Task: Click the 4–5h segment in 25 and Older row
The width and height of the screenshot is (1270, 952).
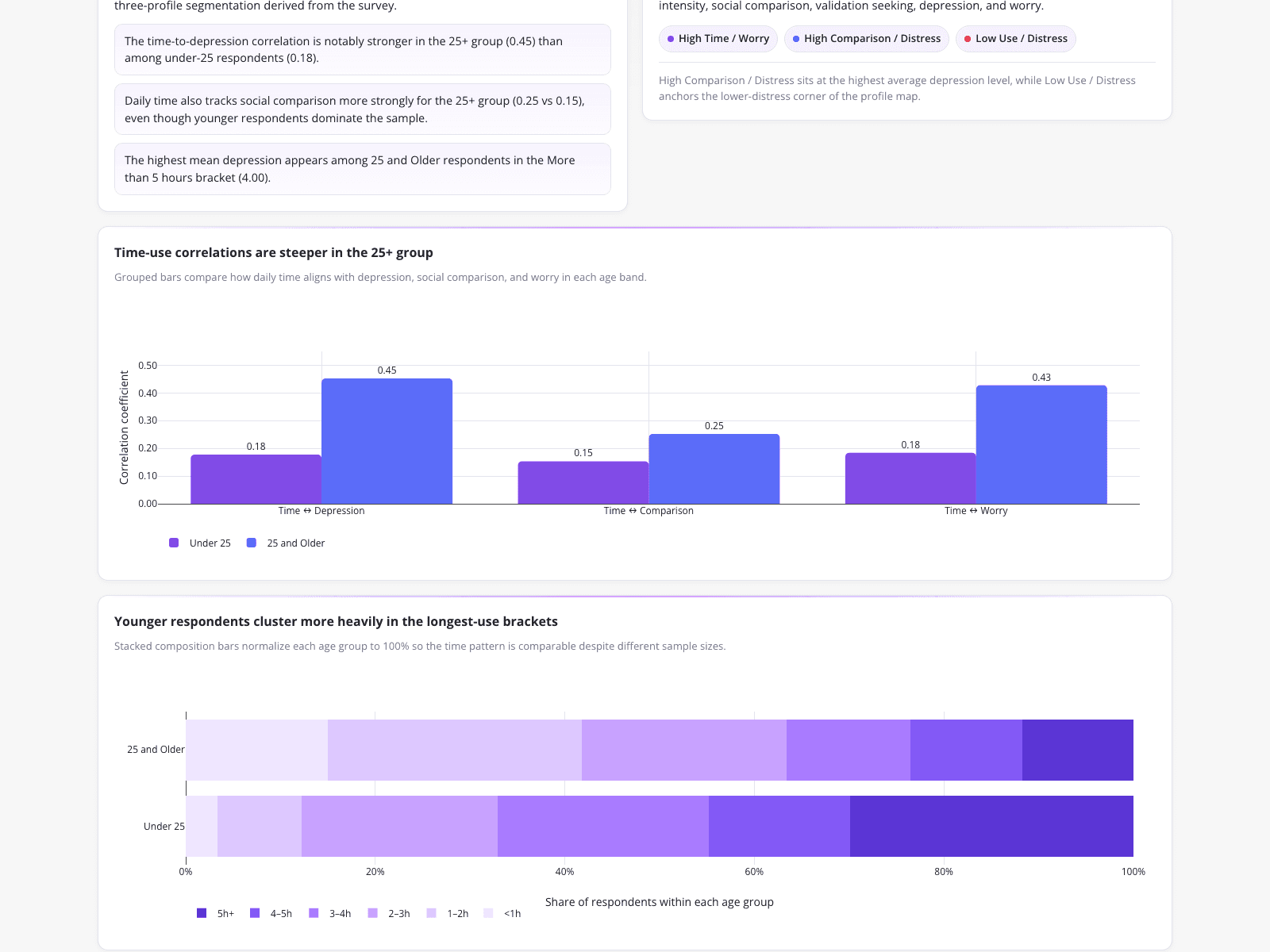Action: pos(966,750)
